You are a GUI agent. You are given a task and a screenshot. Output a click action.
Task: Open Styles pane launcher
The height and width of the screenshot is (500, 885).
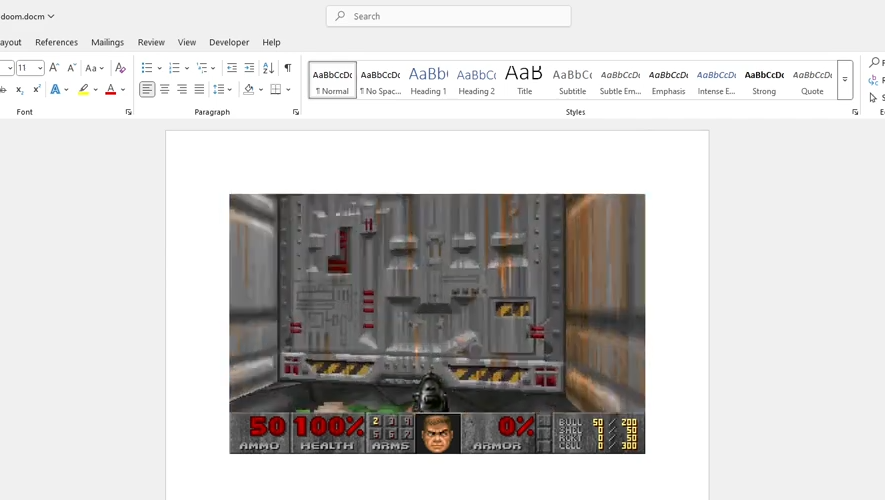click(855, 112)
